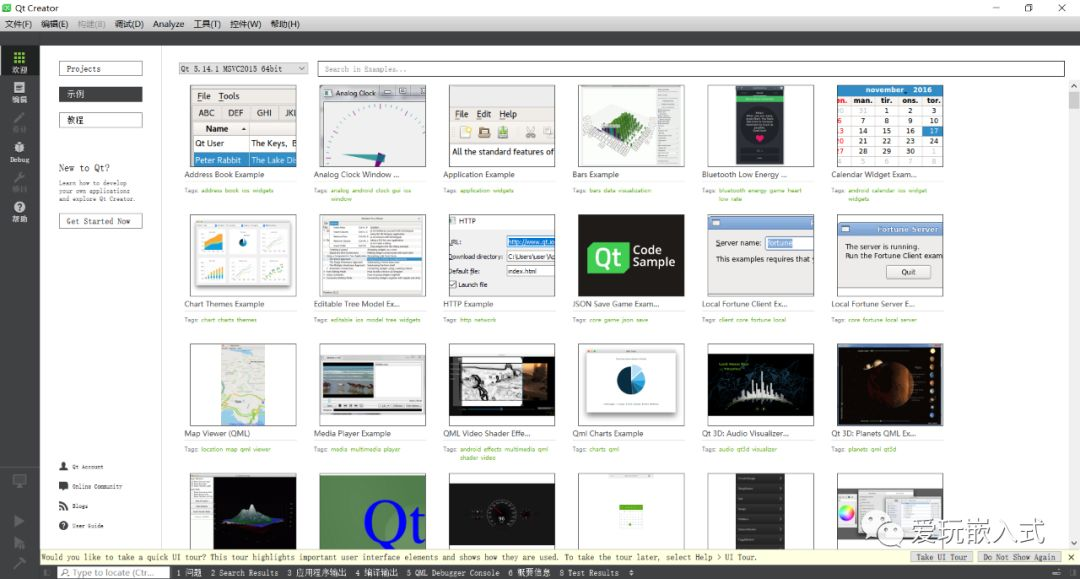This screenshot has height=579, width=1080.
Task: Click the Projects button
Action: 101,69
